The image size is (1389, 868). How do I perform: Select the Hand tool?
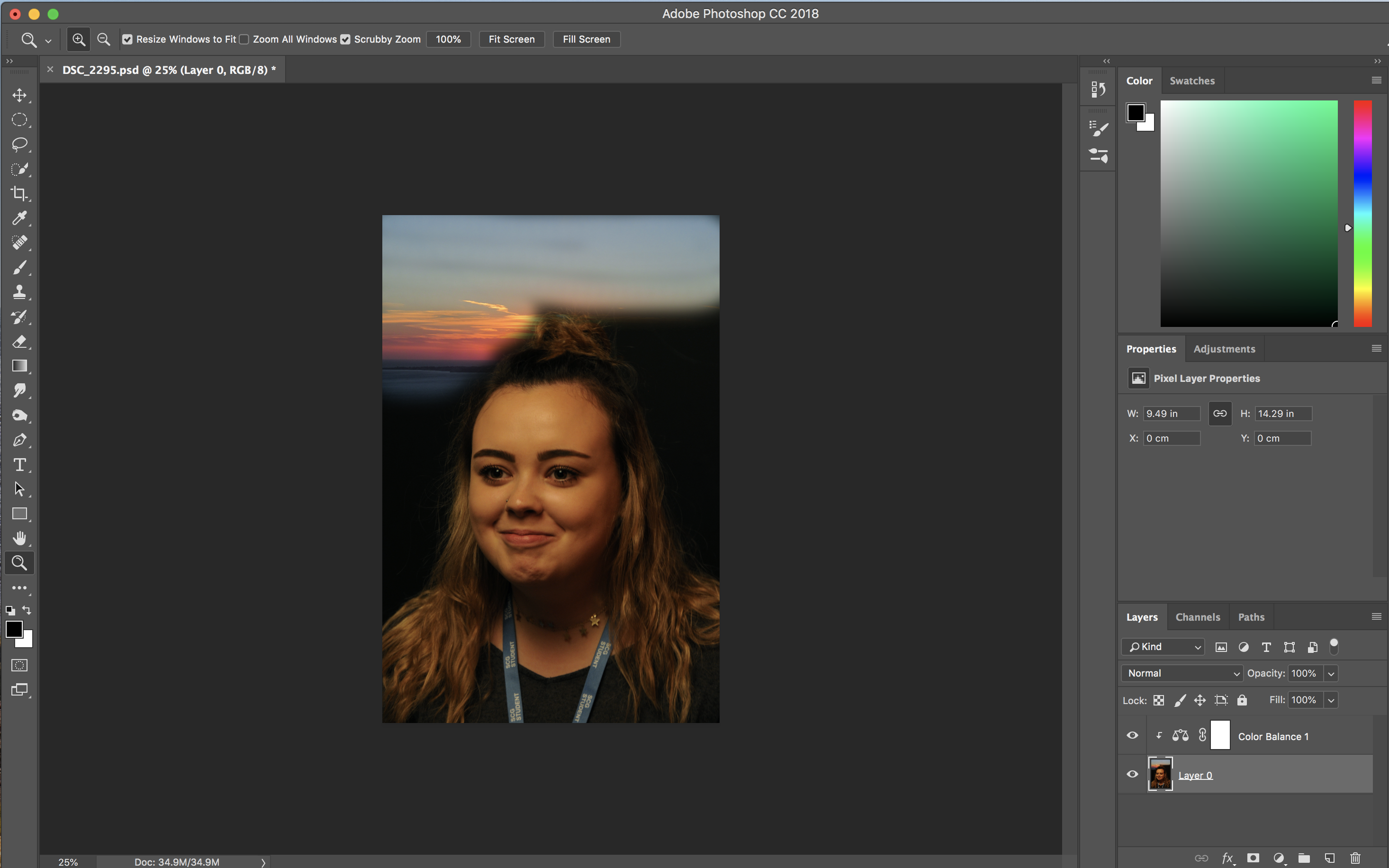(19, 539)
